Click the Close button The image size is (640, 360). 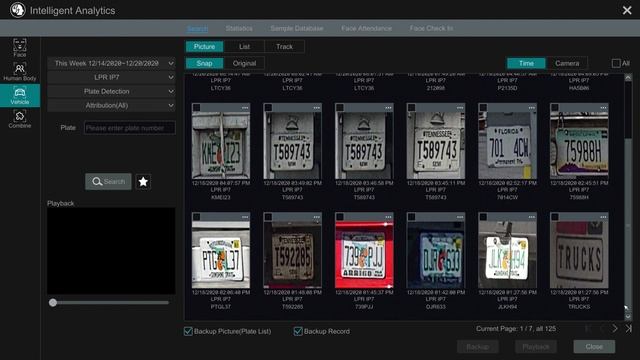point(594,347)
